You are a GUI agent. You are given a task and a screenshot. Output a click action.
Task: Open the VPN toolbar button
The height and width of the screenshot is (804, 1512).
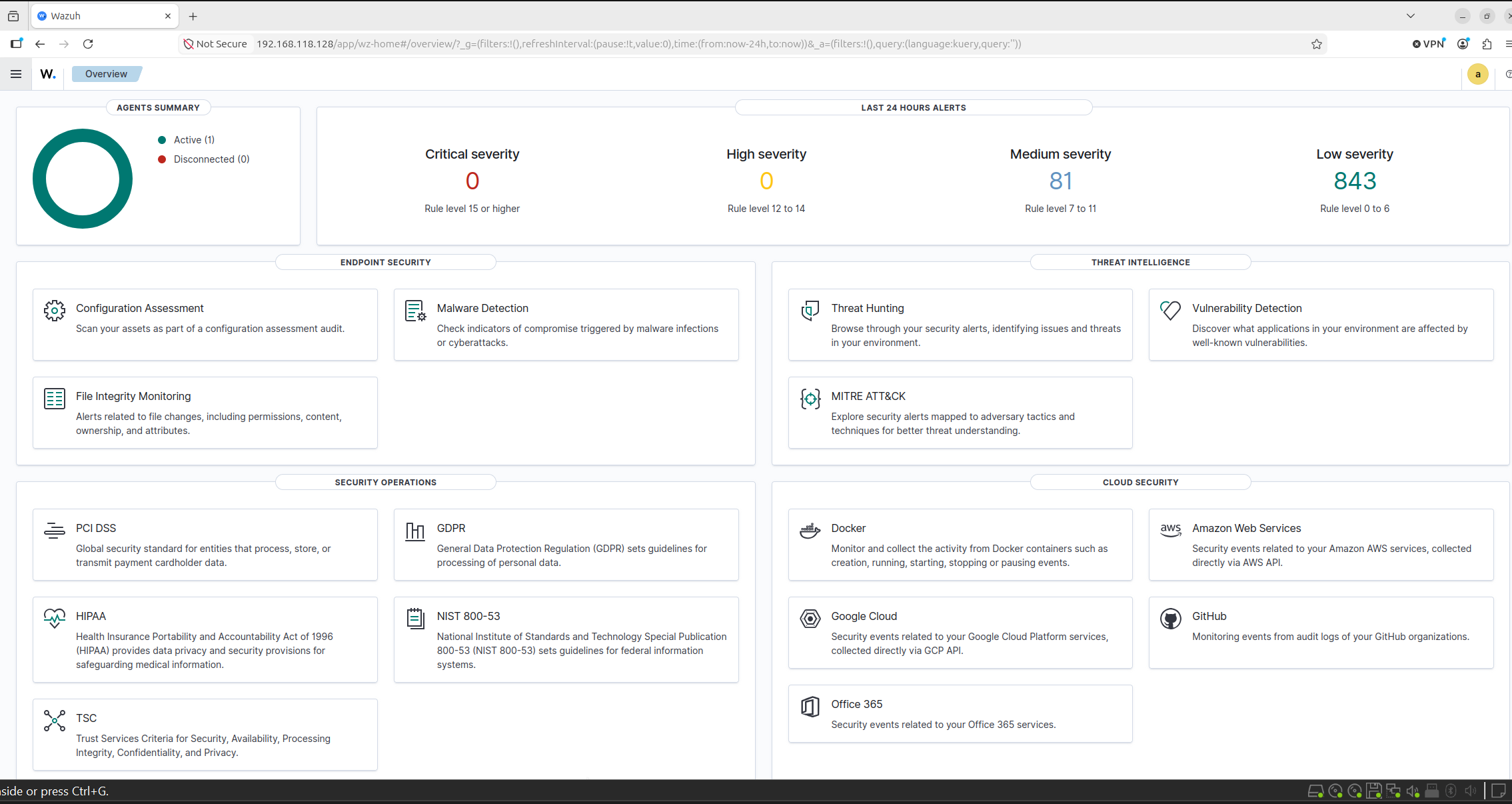pos(1429,44)
